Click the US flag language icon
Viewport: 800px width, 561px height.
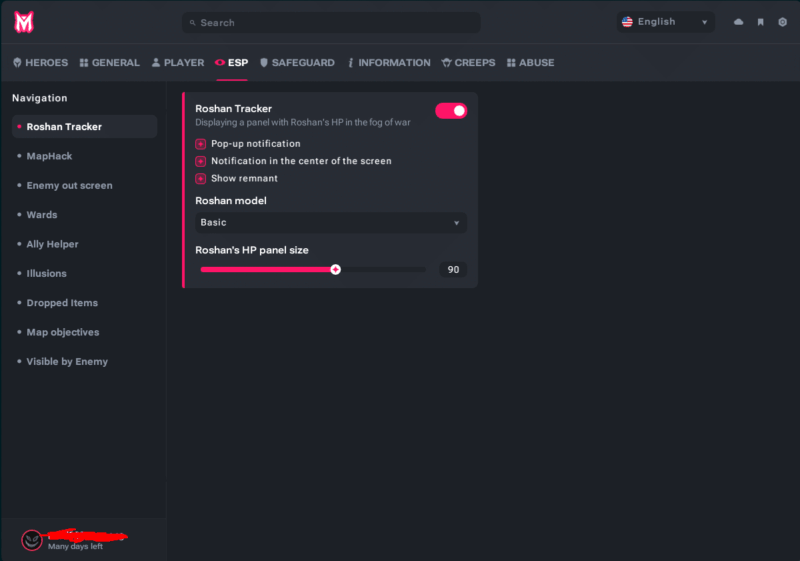(x=627, y=22)
